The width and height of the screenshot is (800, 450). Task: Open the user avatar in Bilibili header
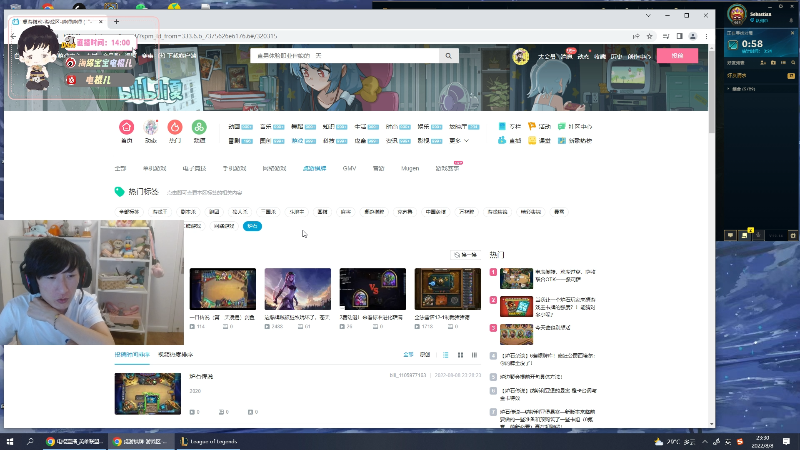(x=520, y=56)
